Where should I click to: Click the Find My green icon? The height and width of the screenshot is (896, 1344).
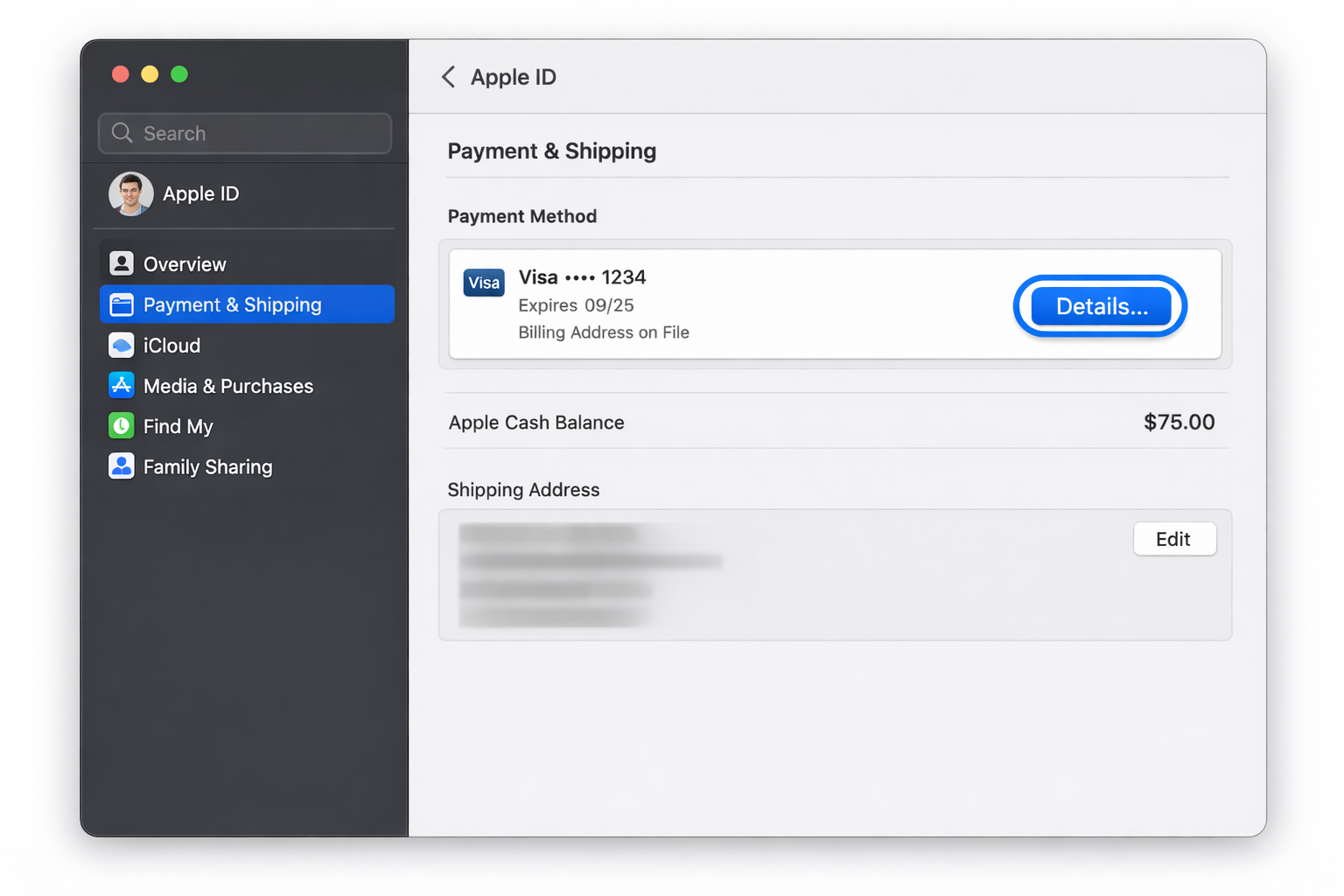pyautogui.click(x=122, y=426)
